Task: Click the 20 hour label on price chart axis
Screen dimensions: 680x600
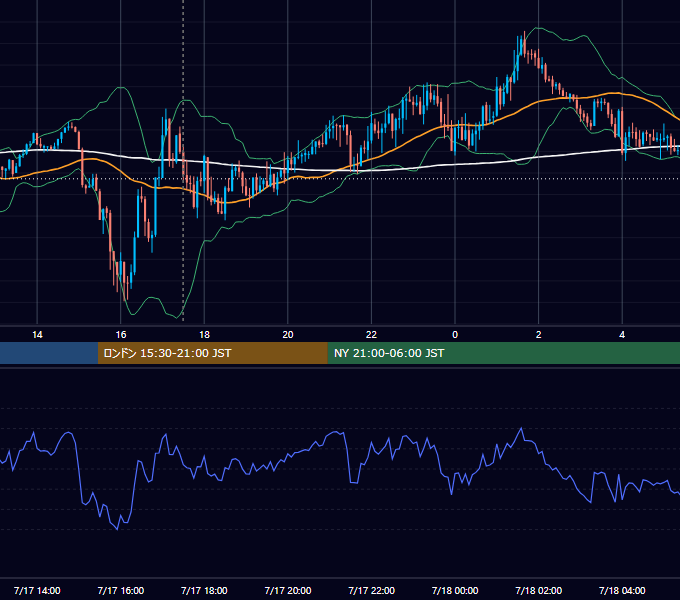Action: (288, 335)
